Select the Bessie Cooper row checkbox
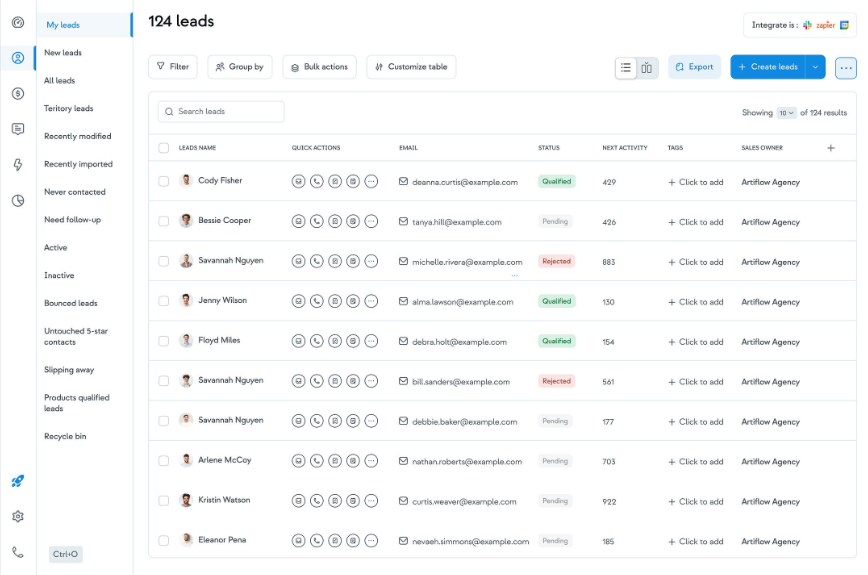Image resolution: width=868 pixels, height=575 pixels. (x=163, y=221)
